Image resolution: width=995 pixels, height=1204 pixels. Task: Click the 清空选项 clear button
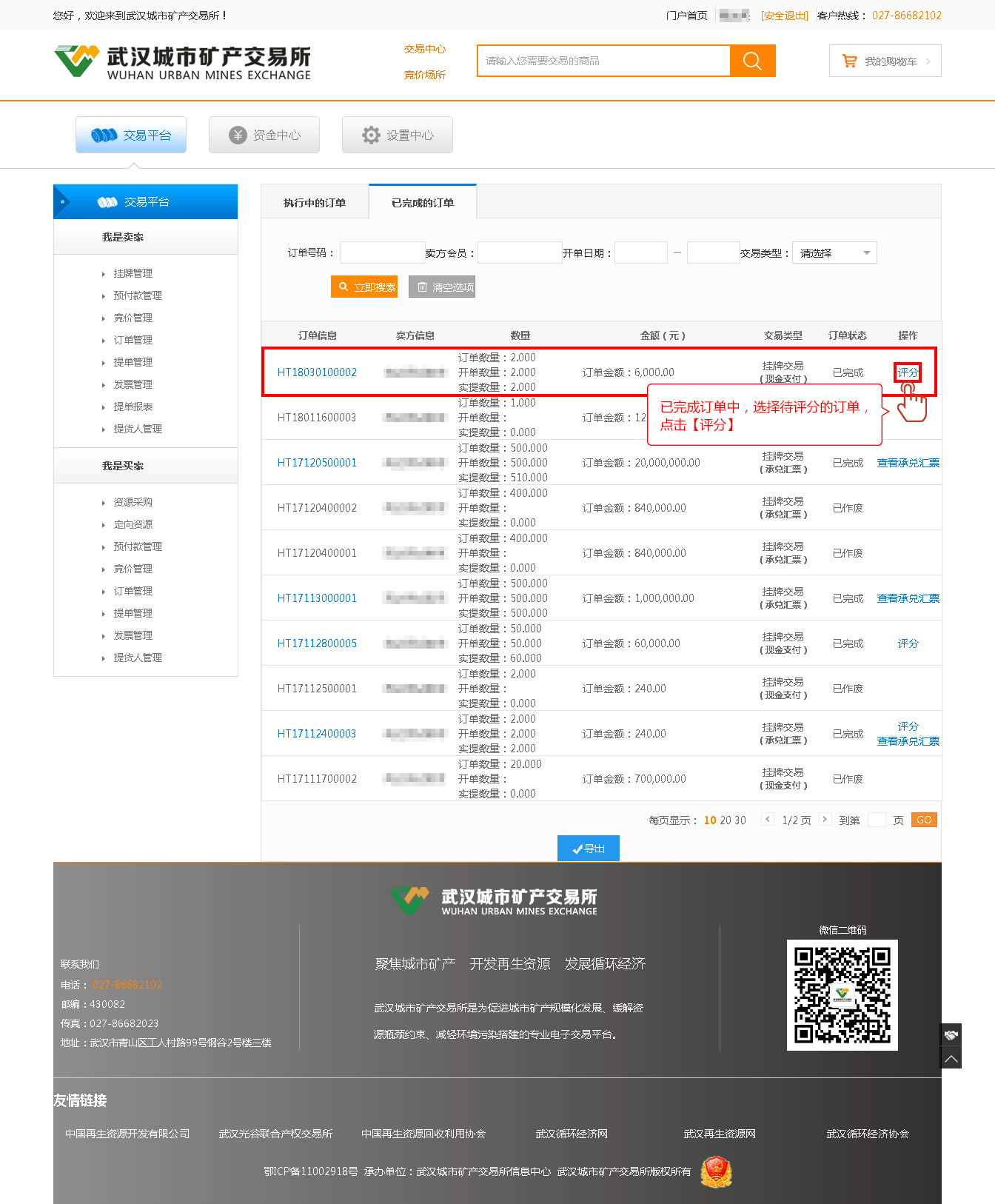442,287
